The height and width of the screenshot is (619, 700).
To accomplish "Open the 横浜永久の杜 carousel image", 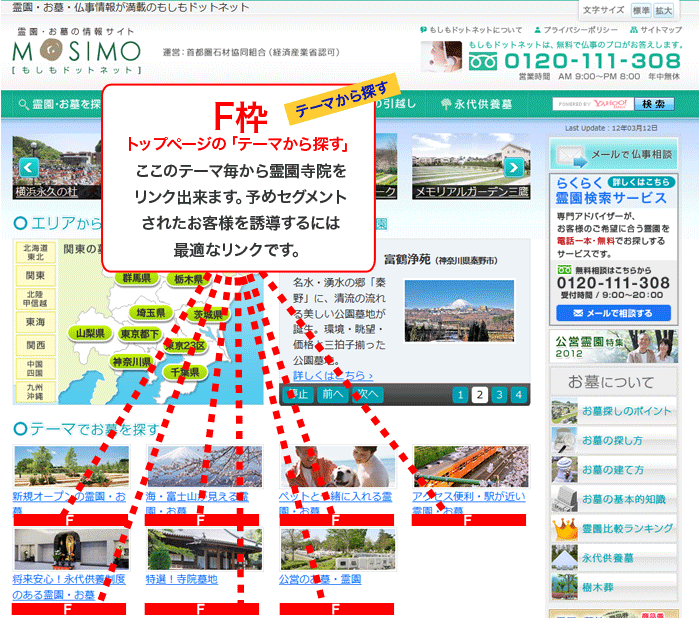I will coord(57,167).
